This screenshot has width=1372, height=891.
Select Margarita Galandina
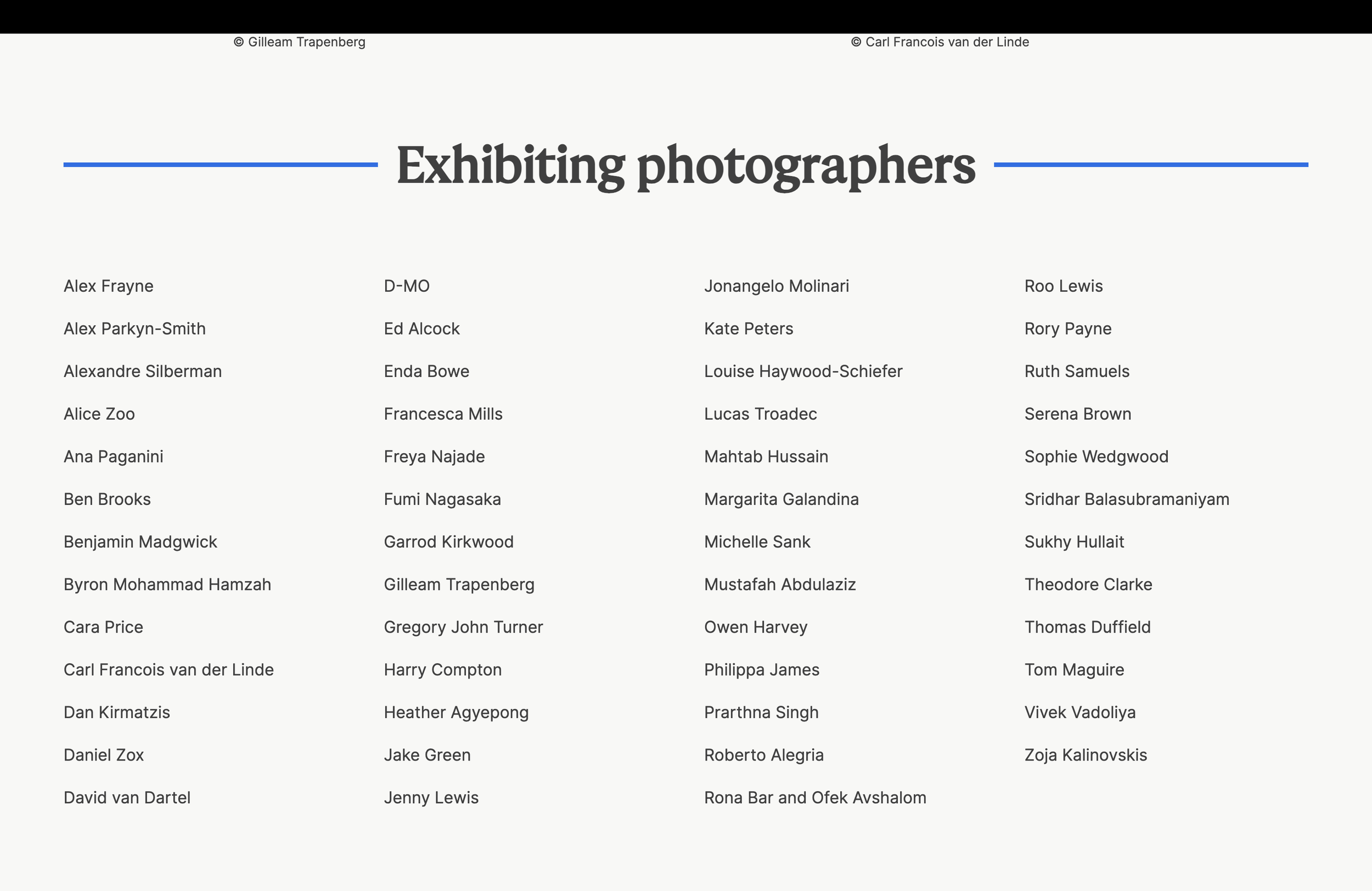781,500
